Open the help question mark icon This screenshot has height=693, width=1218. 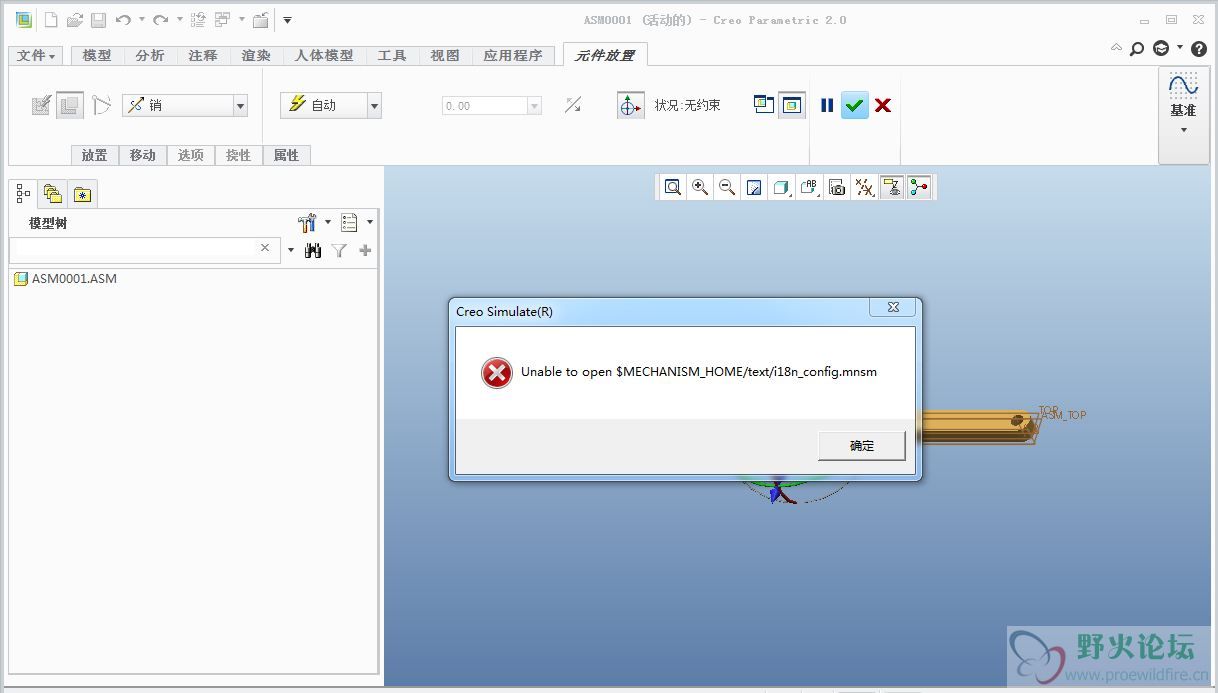(1199, 48)
